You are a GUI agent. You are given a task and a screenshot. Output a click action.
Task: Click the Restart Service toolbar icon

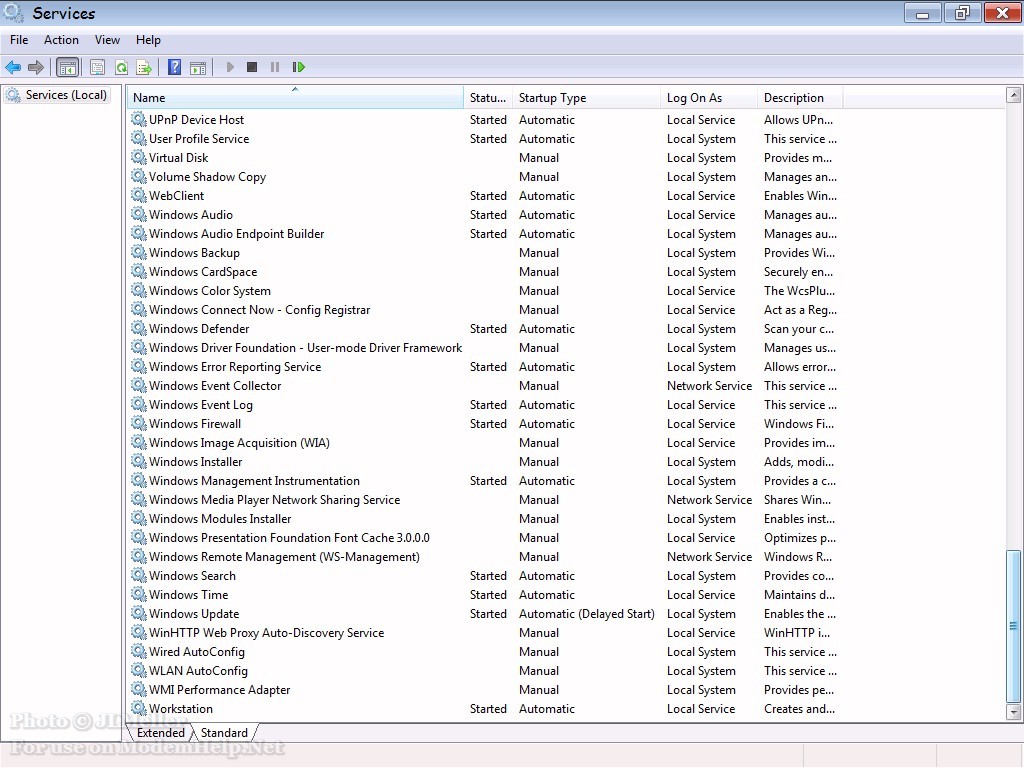coord(298,67)
